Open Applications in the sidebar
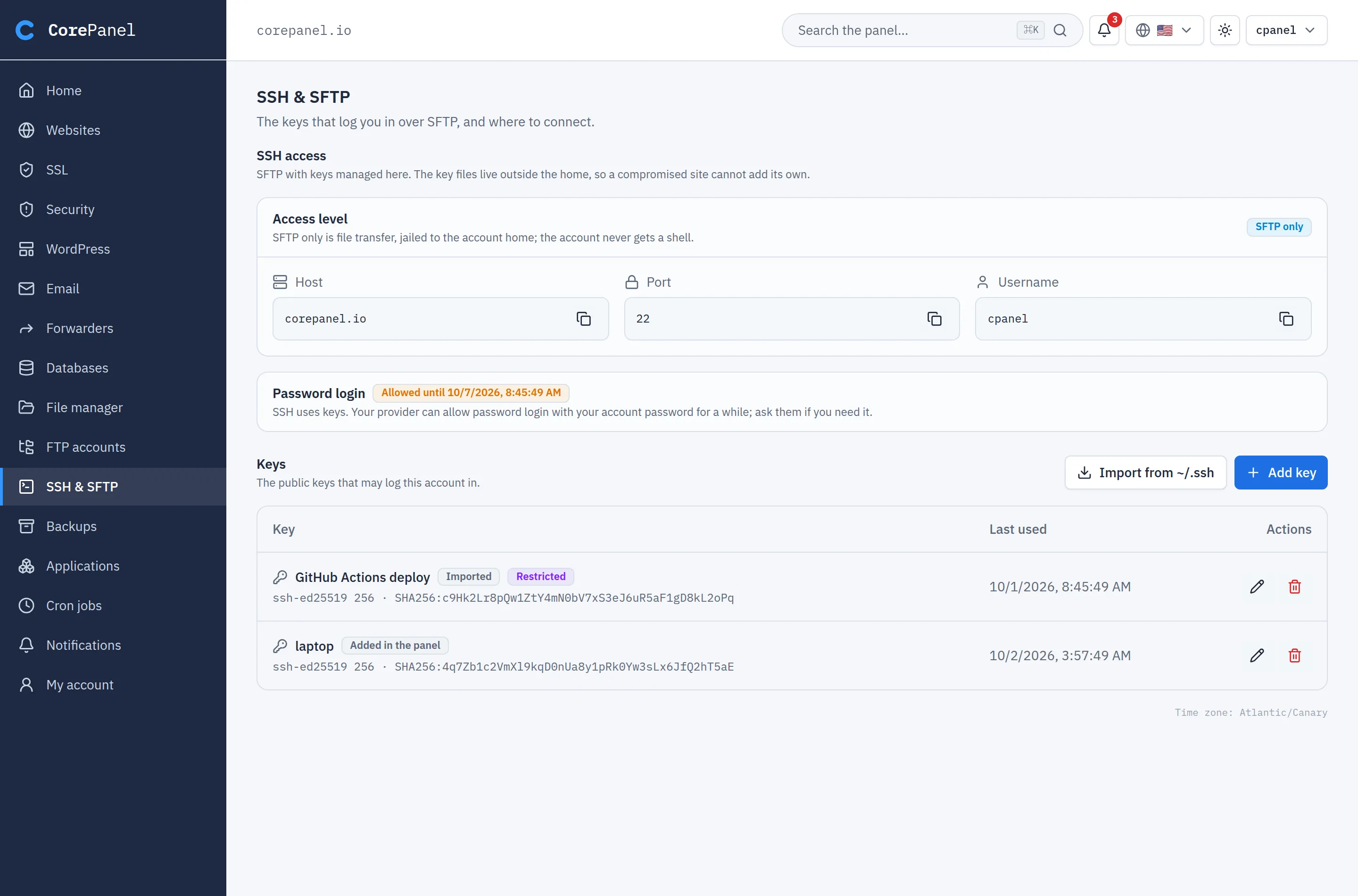Image resolution: width=1358 pixels, height=896 pixels. pos(113,566)
